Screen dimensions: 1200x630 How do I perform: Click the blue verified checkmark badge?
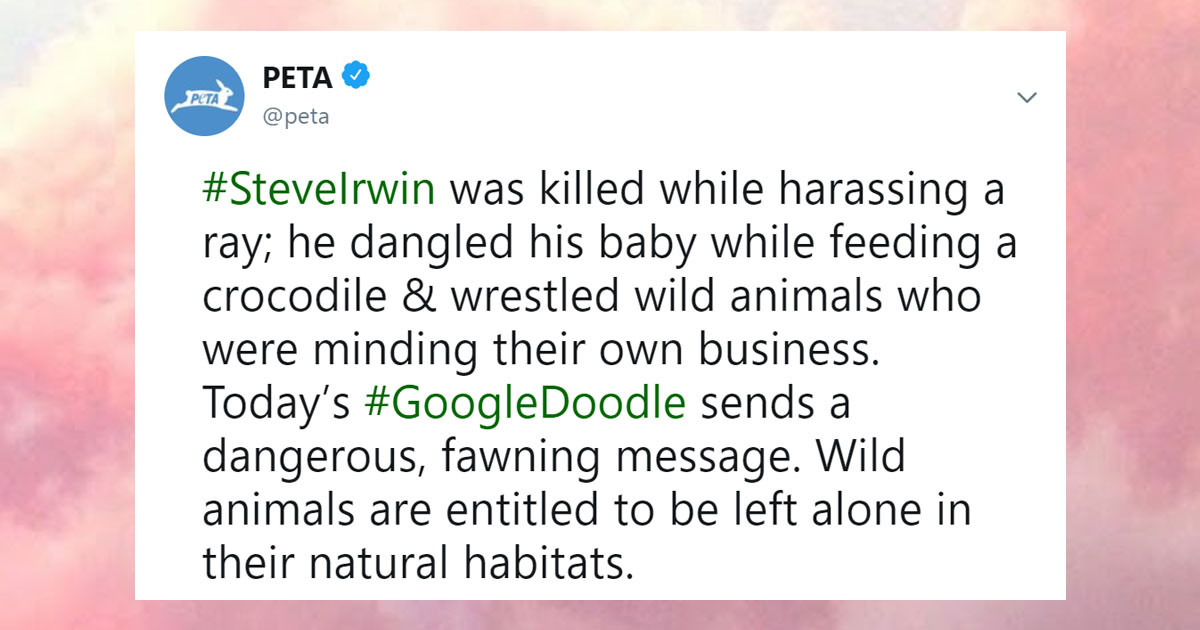tap(357, 77)
